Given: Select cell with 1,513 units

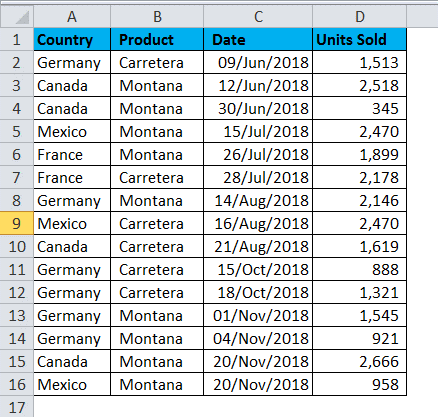Looking at the screenshot, I should (360, 63).
